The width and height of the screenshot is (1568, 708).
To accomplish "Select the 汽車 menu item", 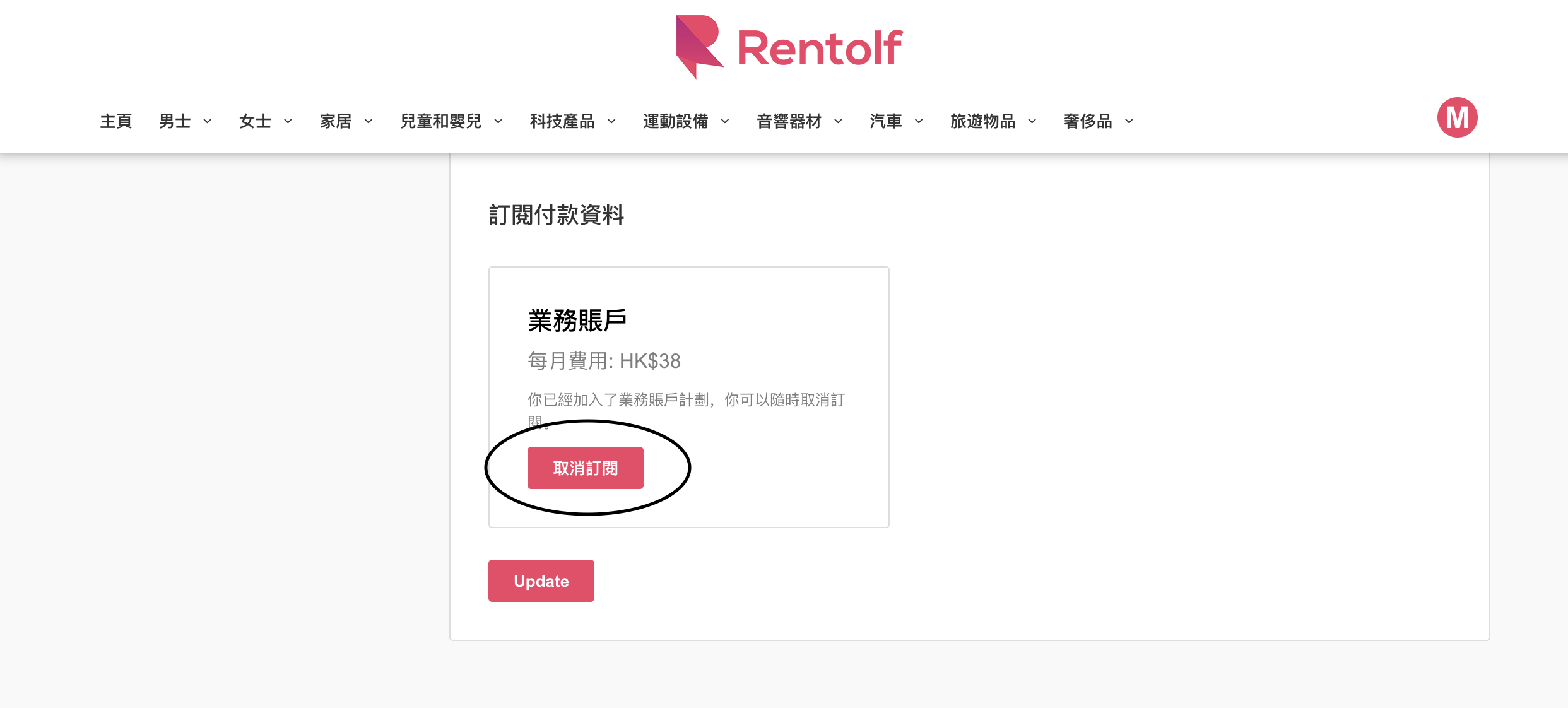I will [886, 121].
